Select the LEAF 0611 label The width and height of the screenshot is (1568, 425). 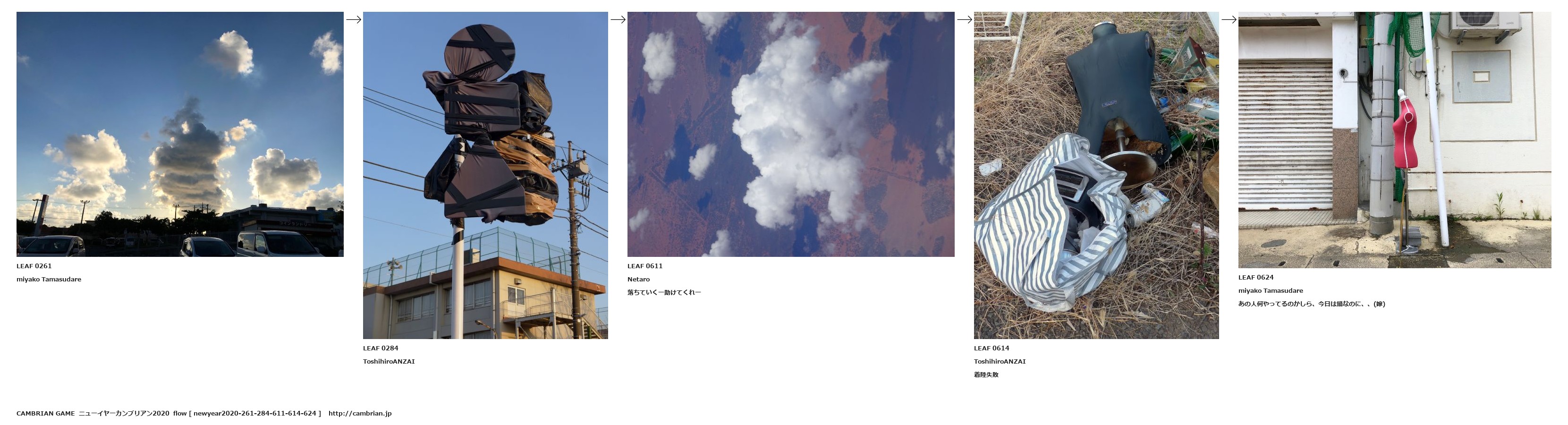click(x=645, y=266)
